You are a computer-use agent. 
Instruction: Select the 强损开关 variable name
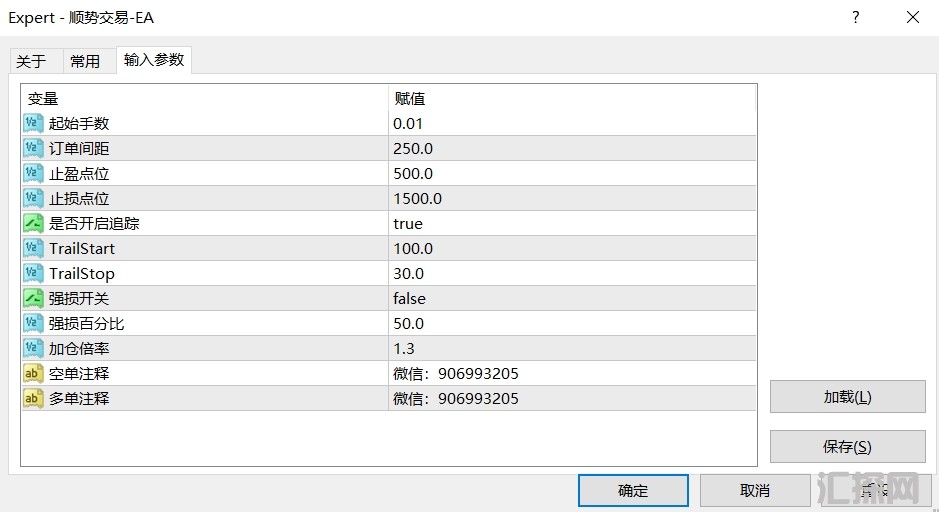(79, 298)
